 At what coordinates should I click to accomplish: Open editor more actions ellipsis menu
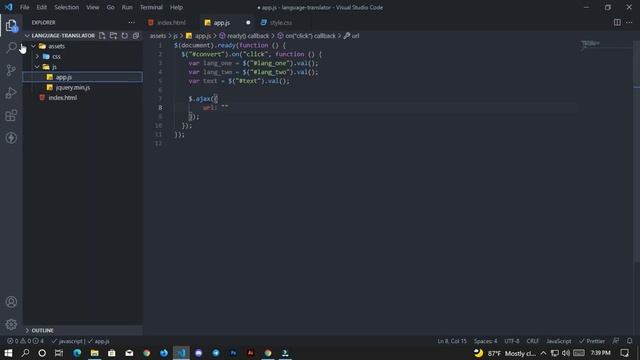click(x=629, y=23)
